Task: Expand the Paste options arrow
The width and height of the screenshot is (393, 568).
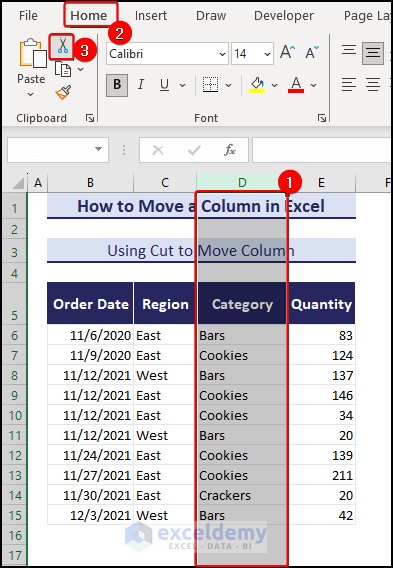Action: point(31,95)
